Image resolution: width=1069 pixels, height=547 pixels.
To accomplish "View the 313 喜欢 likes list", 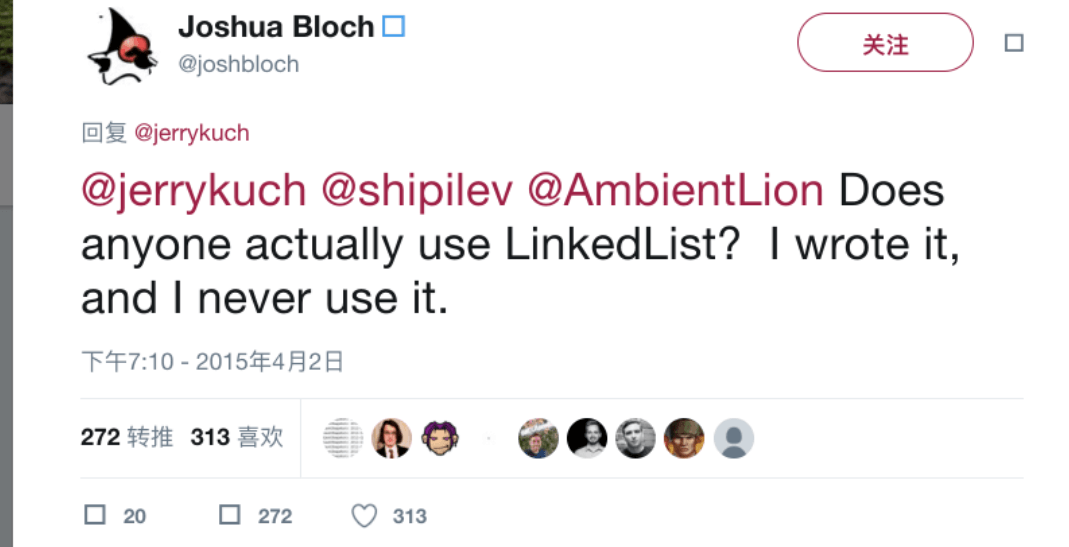I will [x=236, y=437].
